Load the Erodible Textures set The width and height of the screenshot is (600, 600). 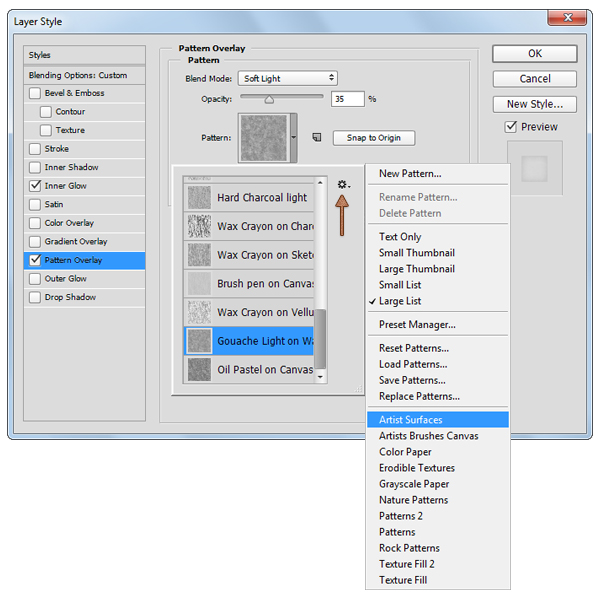coord(437,468)
